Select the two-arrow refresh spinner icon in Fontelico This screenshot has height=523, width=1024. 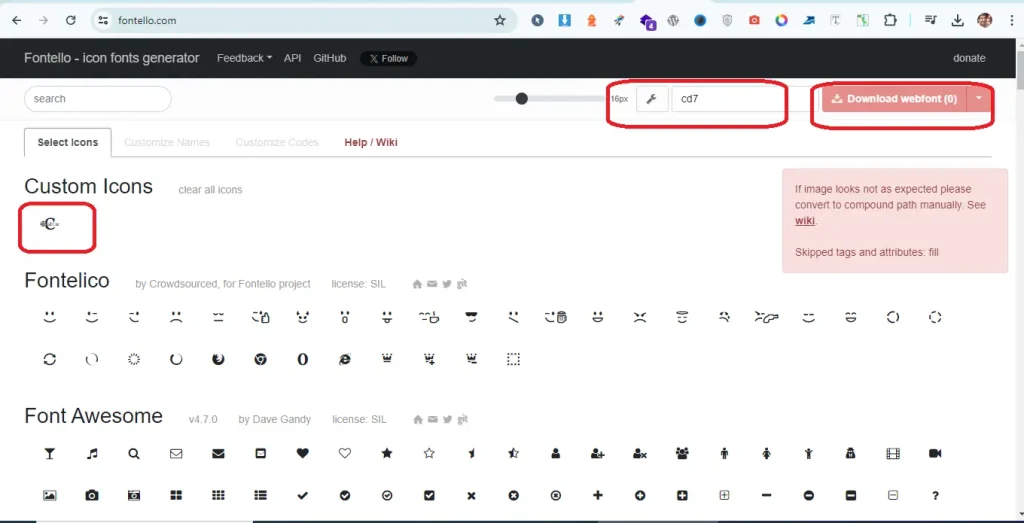pos(50,359)
